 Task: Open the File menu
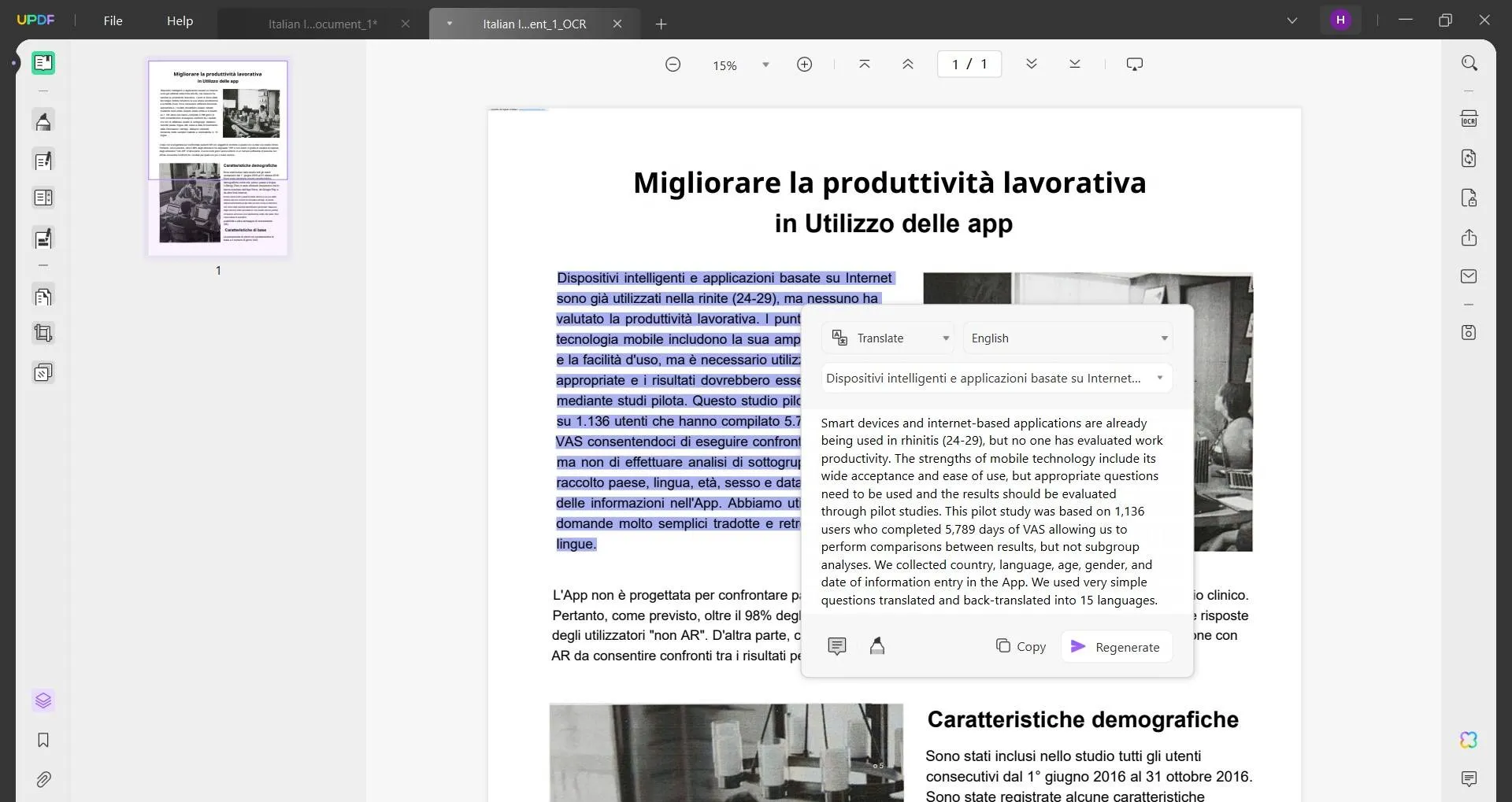pos(113,21)
